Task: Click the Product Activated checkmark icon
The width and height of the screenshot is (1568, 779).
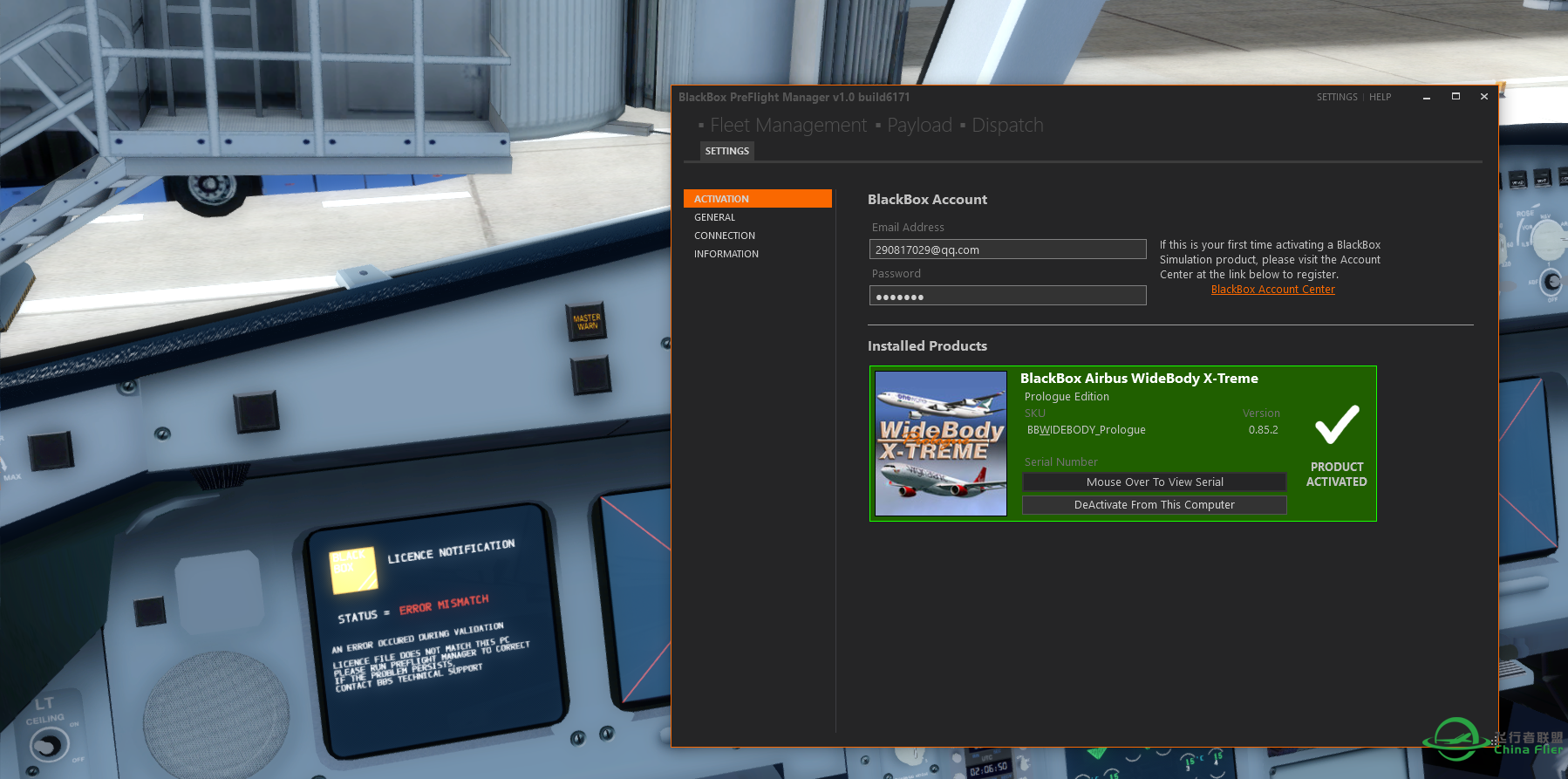Action: click(x=1337, y=425)
